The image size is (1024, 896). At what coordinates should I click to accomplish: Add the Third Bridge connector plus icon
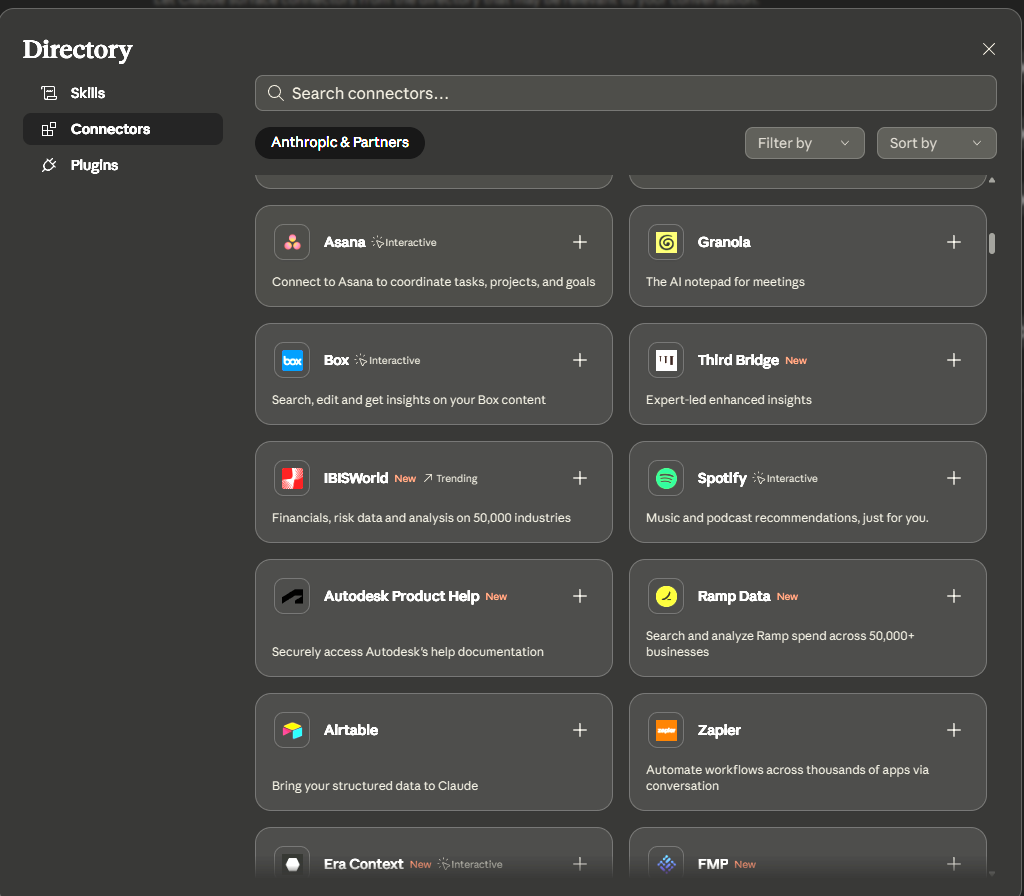coord(953,360)
